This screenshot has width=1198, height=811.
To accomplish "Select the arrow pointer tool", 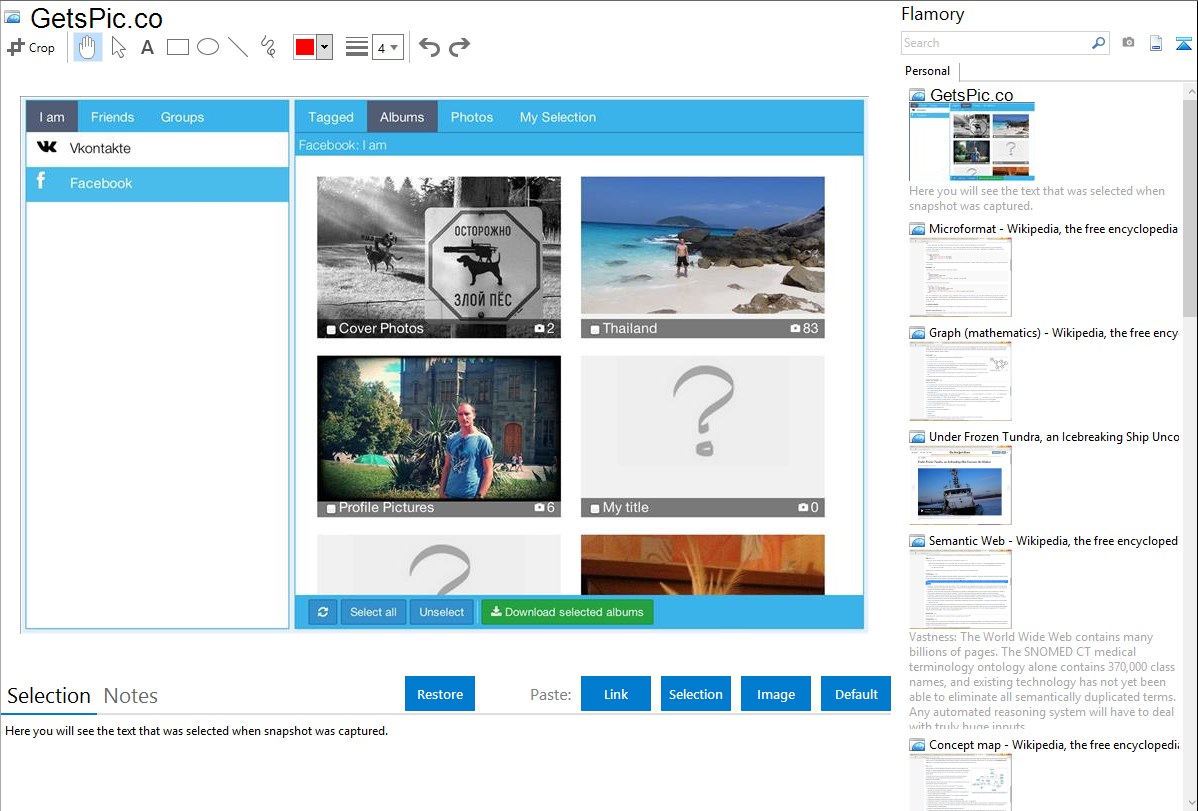I will click(x=118, y=47).
